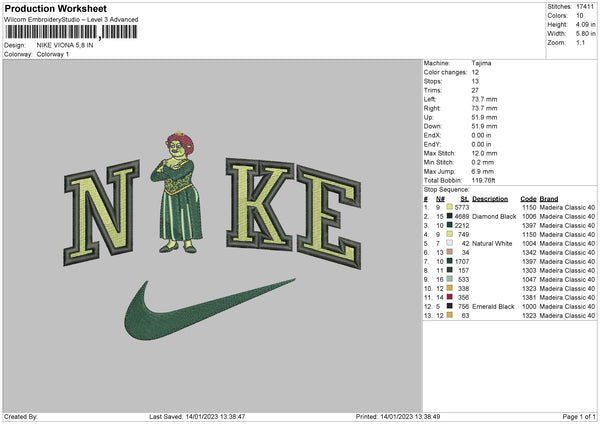The image size is (600, 424).
Task: Click thread code 1006 in row 2
Action: pyautogui.click(x=529, y=217)
